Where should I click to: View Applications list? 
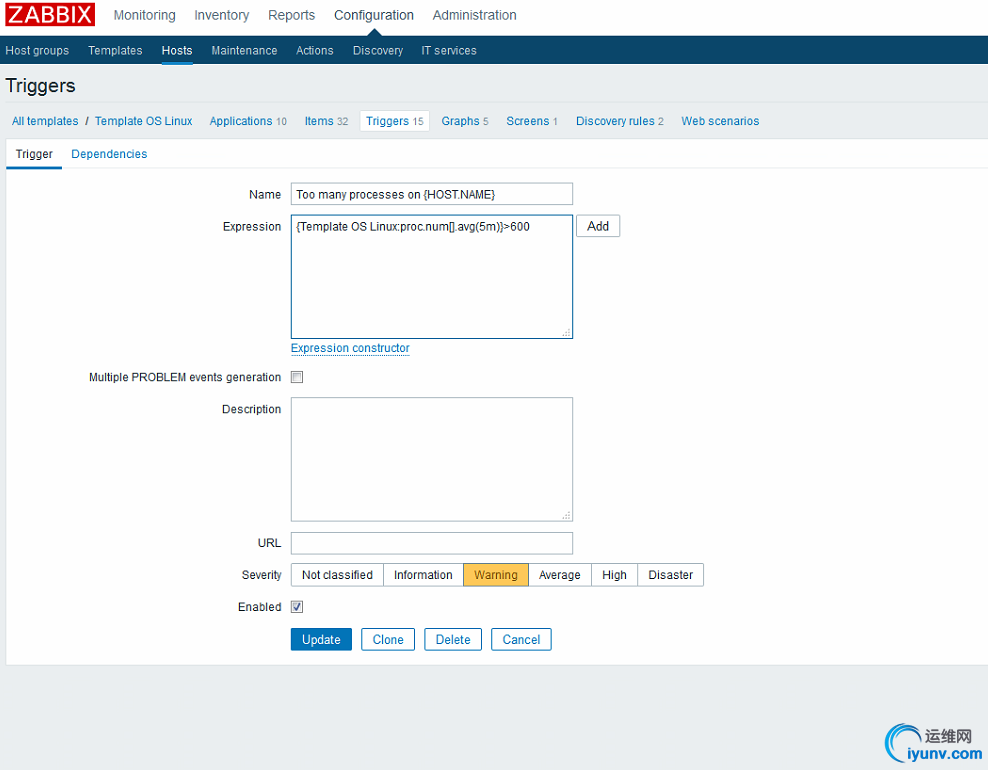click(x=248, y=121)
